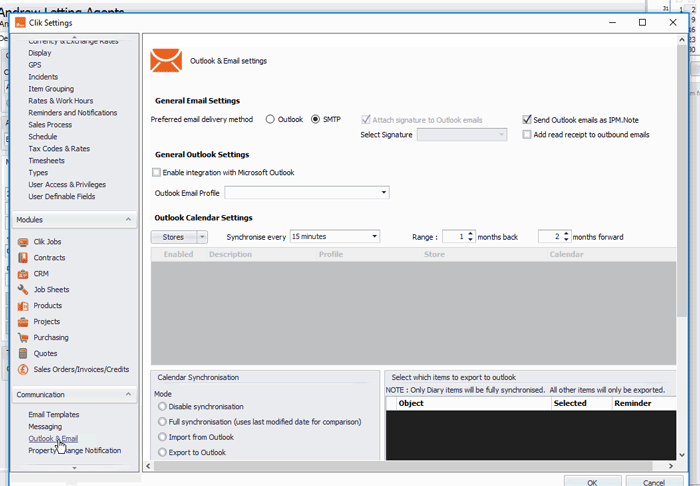Toggle Attach signature to Outlook emails
Screen dimensions: 700x486
pyautogui.click(x=366, y=120)
